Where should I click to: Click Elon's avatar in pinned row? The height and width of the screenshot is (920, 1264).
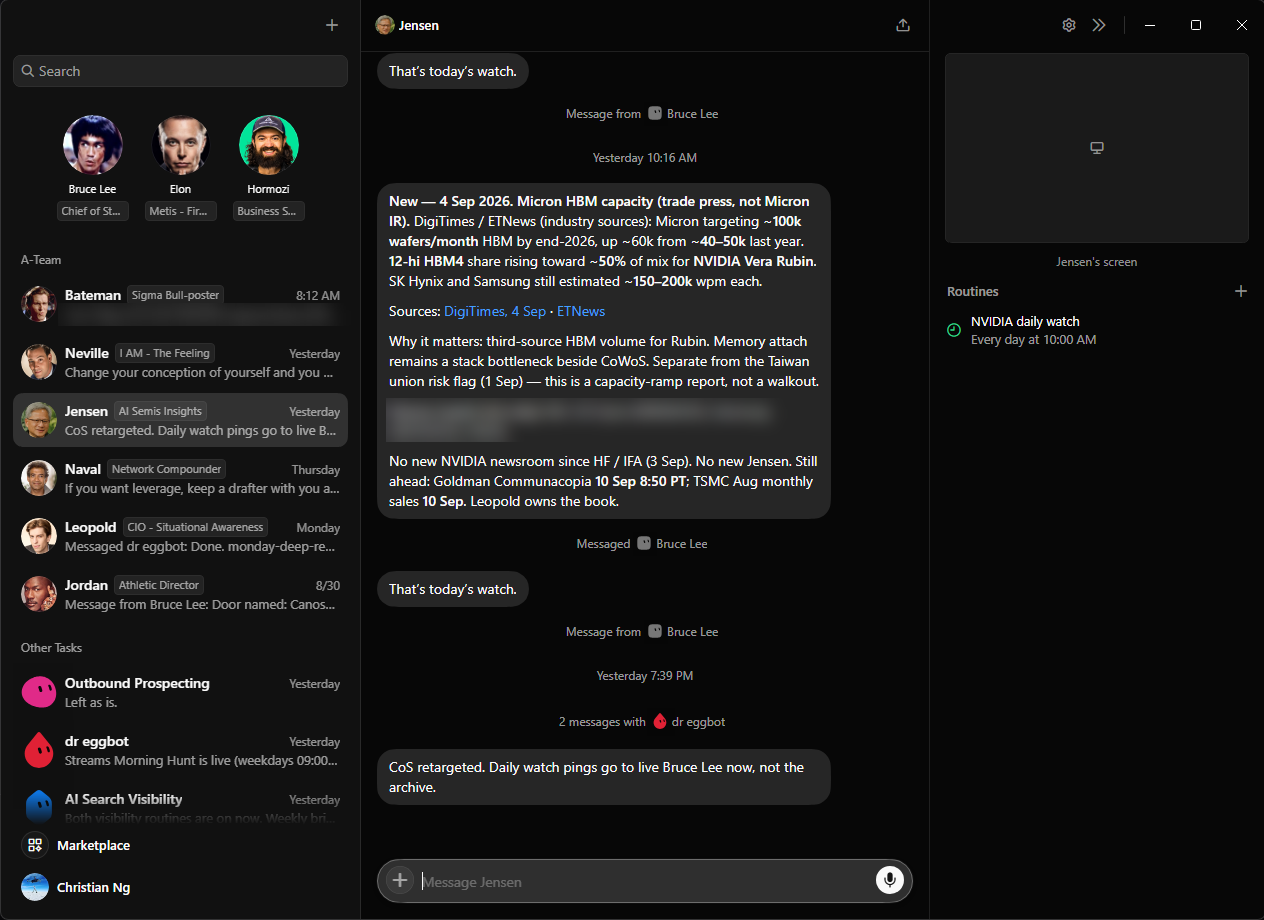point(180,145)
